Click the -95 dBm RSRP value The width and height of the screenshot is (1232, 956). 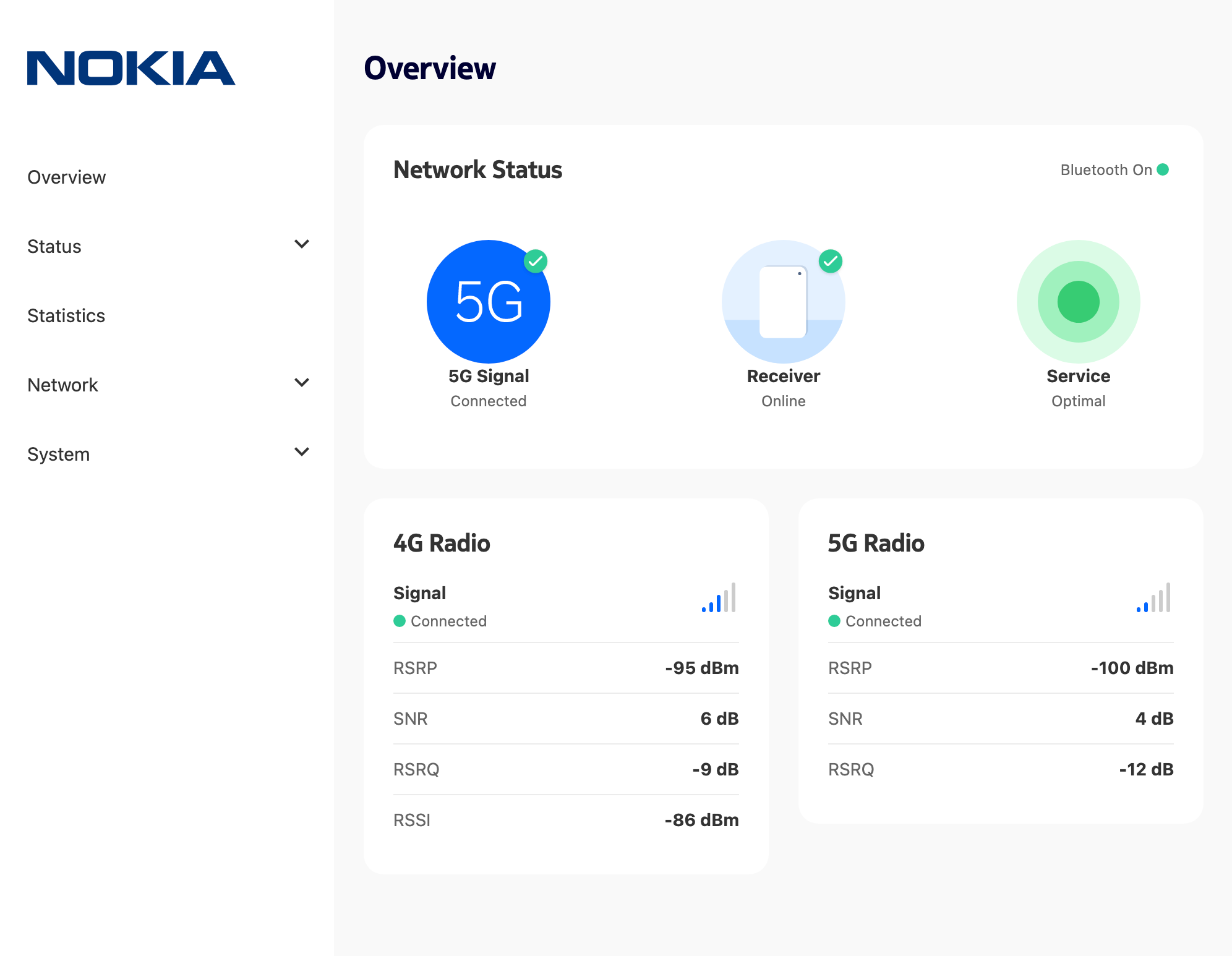point(702,668)
